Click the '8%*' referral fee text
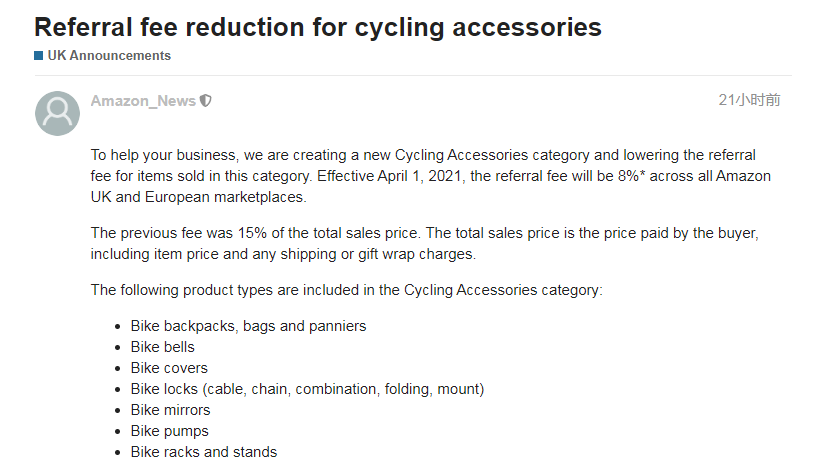The image size is (833, 466). (x=631, y=176)
